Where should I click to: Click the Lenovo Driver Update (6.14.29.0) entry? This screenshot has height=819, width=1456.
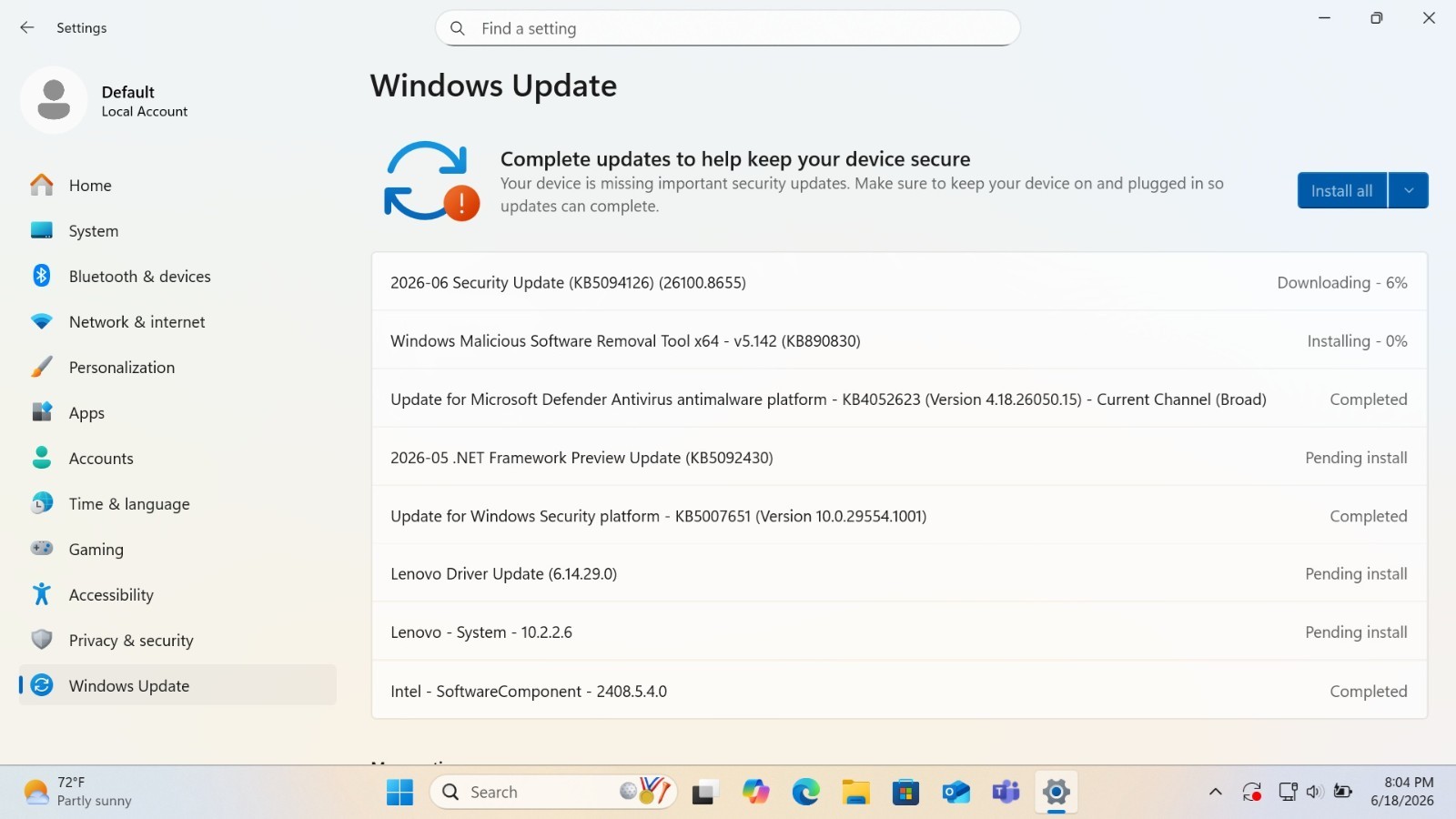pyautogui.click(x=899, y=573)
